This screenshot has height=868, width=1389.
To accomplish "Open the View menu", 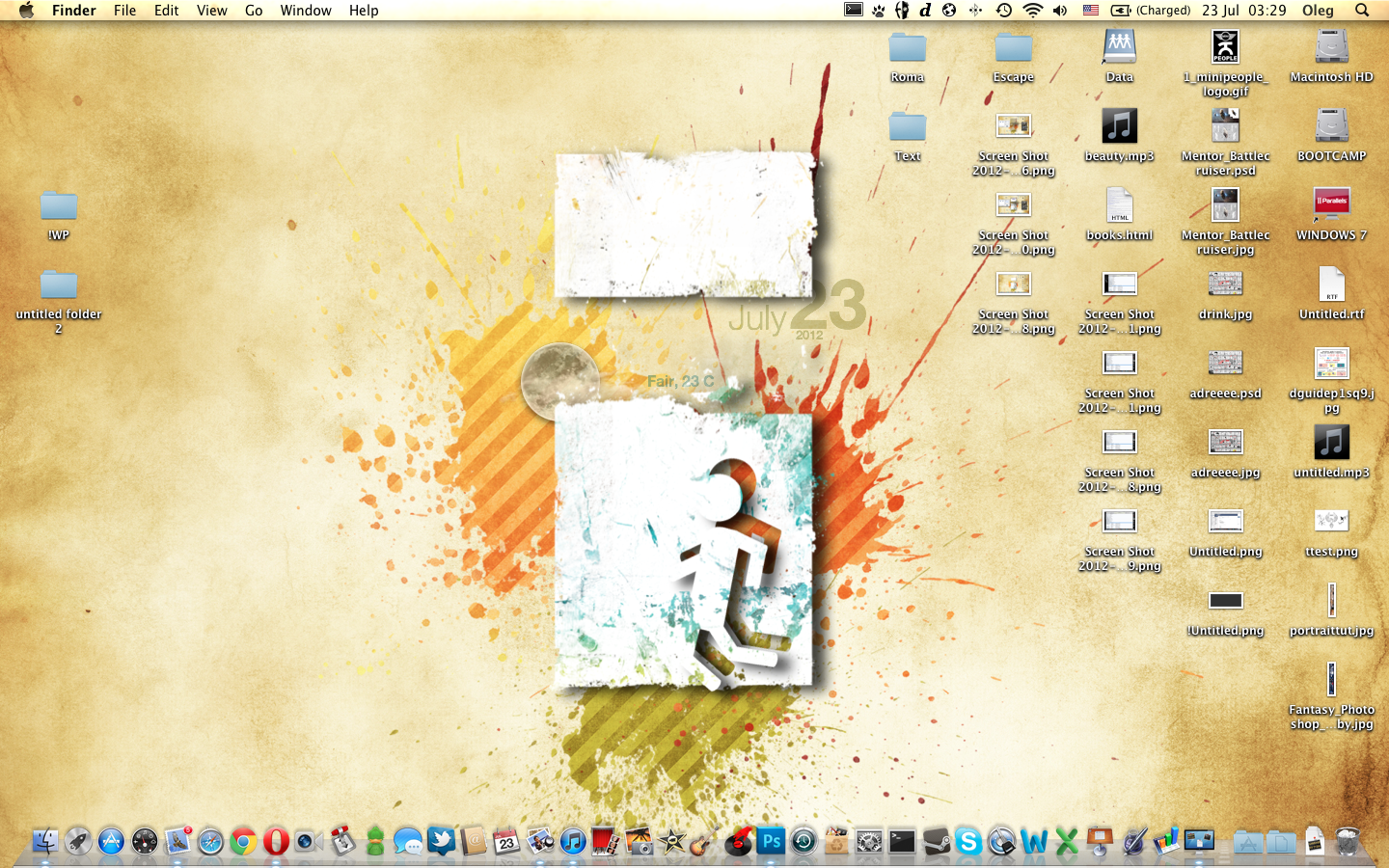I will (212, 11).
